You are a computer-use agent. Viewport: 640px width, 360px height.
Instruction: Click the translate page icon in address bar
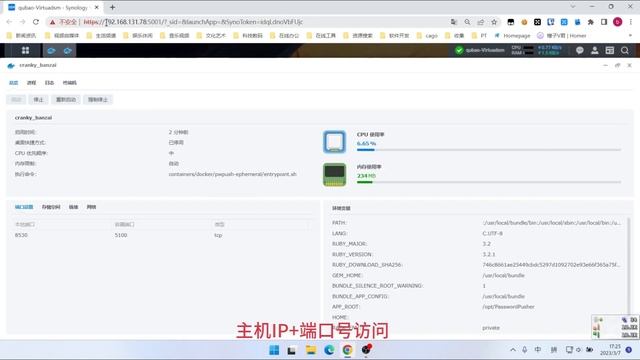tap(454, 22)
